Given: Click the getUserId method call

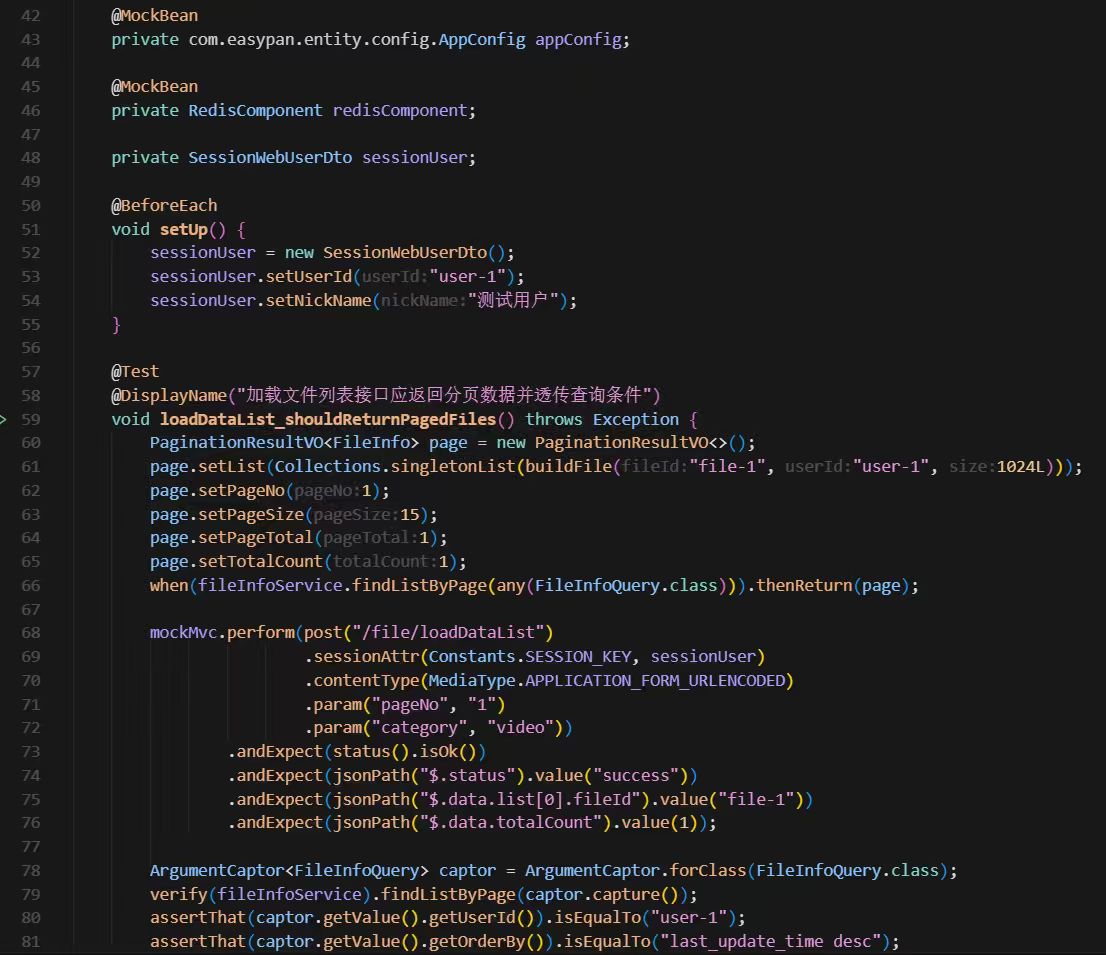Looking at the screenshot, I should (x=472, y=918).
